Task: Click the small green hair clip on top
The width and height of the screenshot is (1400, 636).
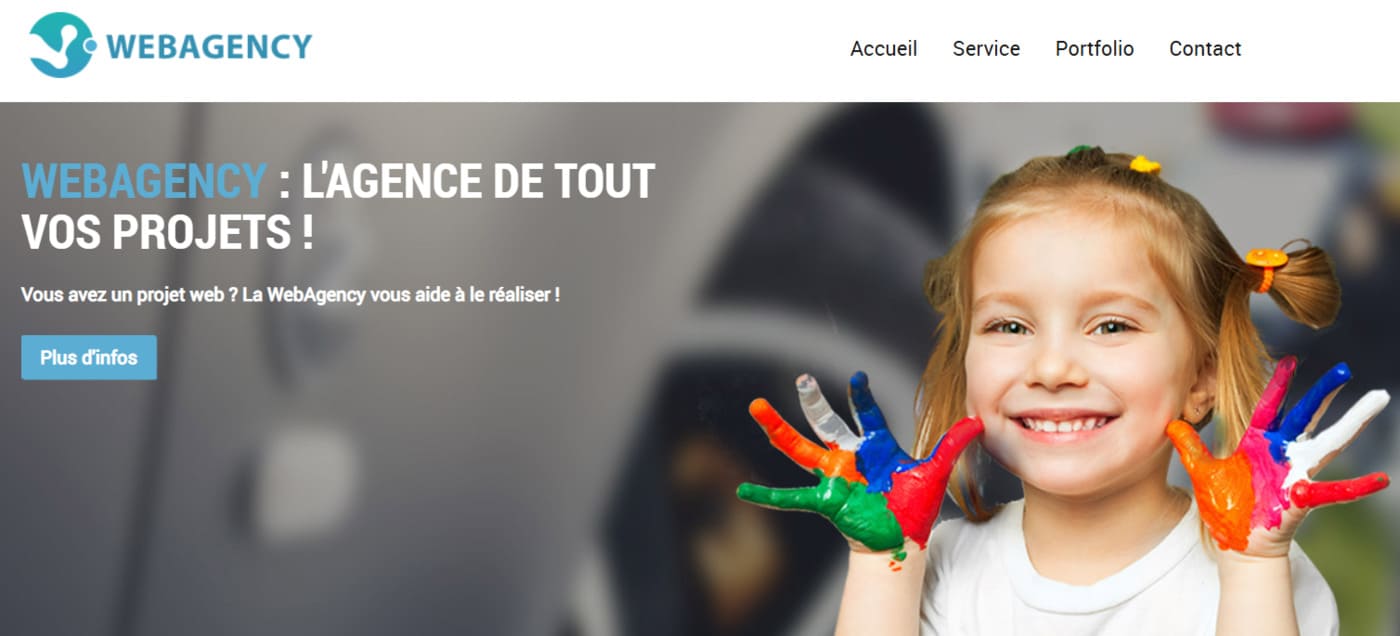Action: [1079, 151]
